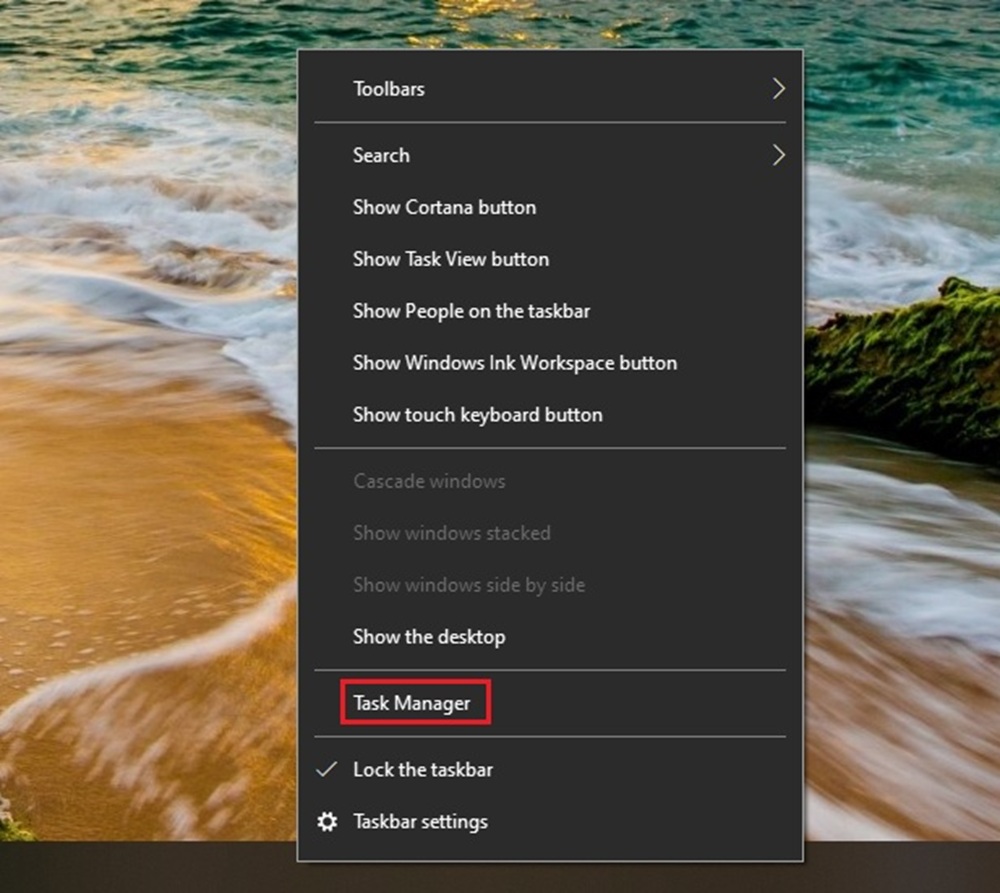Toggle Show People on the taskbar
Viewport: 1000px width, 893px height.
click(471, 312)
